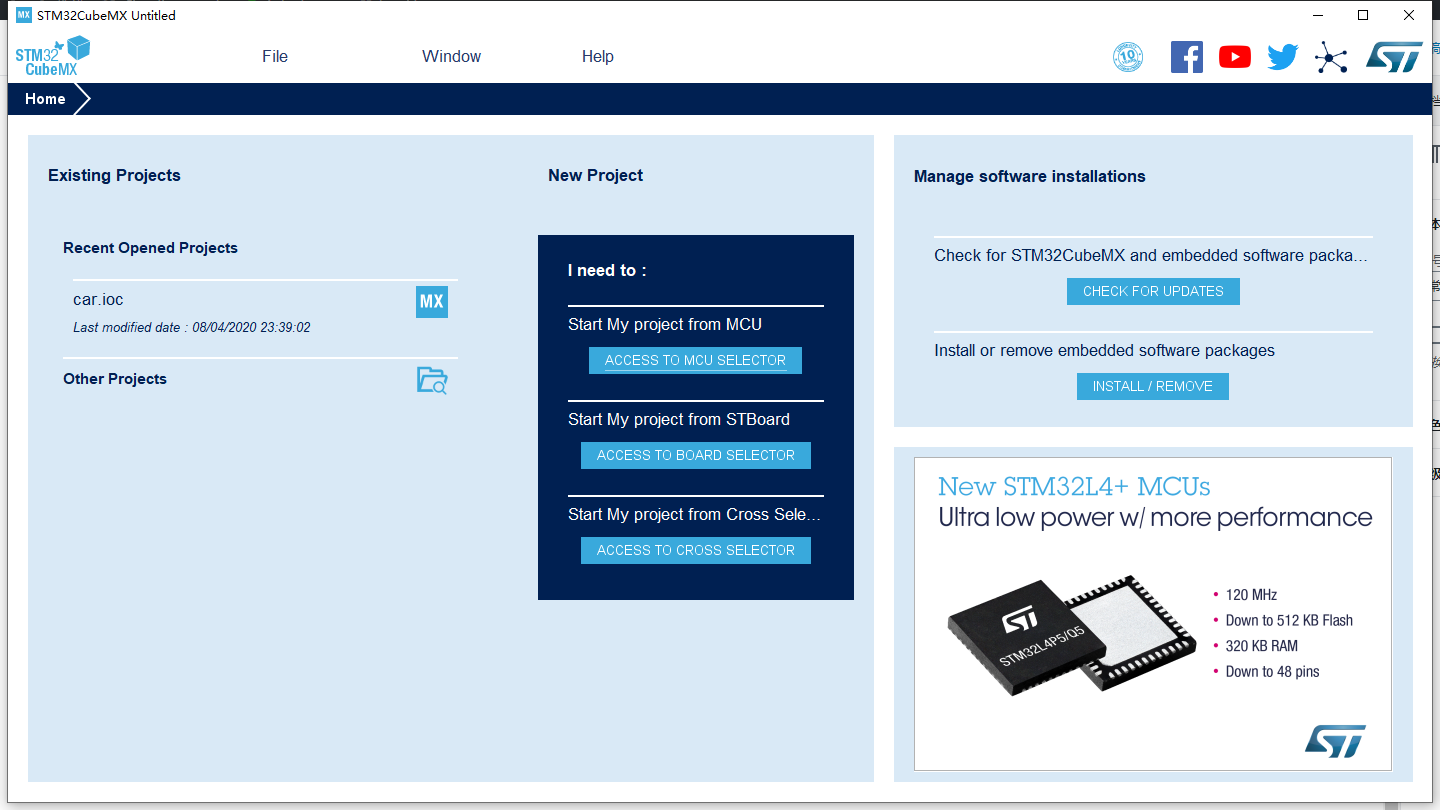This screenshot has height=810, width=1440.
Task: Select the Home breadcrumb tab
Action: [44, 98]
